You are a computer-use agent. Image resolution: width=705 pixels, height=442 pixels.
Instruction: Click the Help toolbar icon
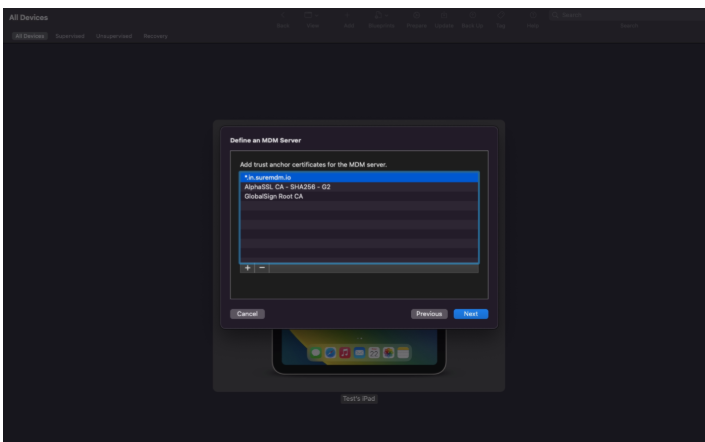[533, 16]
